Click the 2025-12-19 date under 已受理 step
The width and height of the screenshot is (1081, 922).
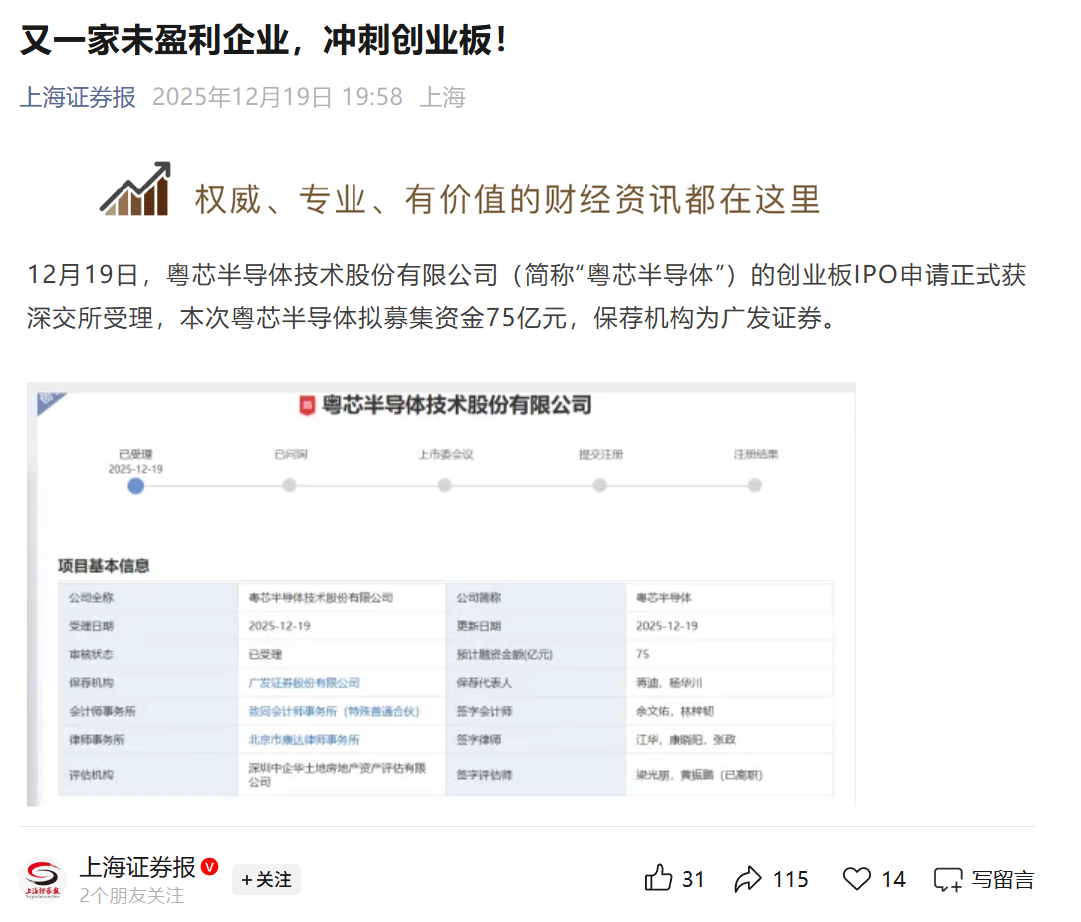pyautogui.click(x=136, y=469)
